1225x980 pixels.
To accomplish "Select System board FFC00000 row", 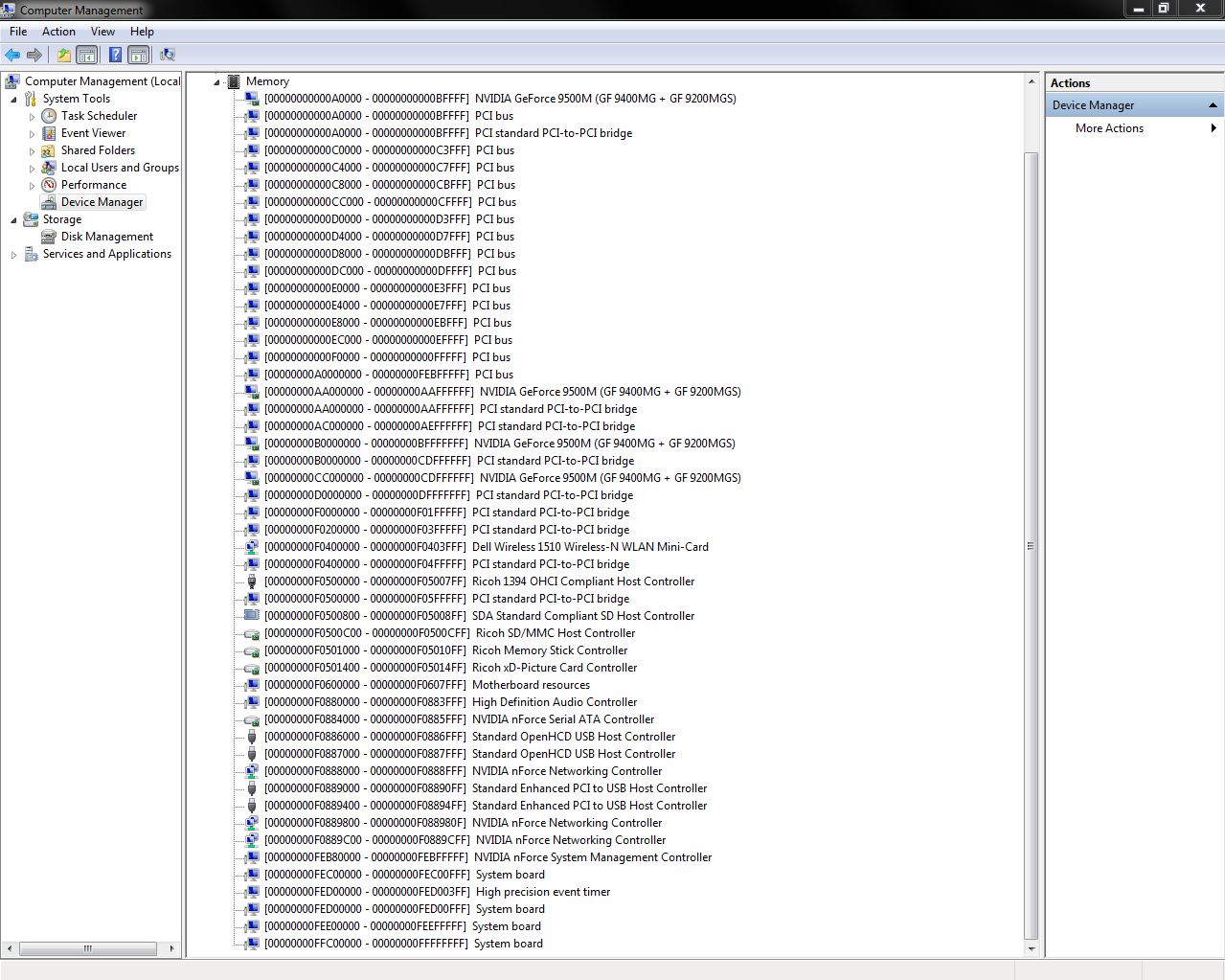I will click(403, 944).
